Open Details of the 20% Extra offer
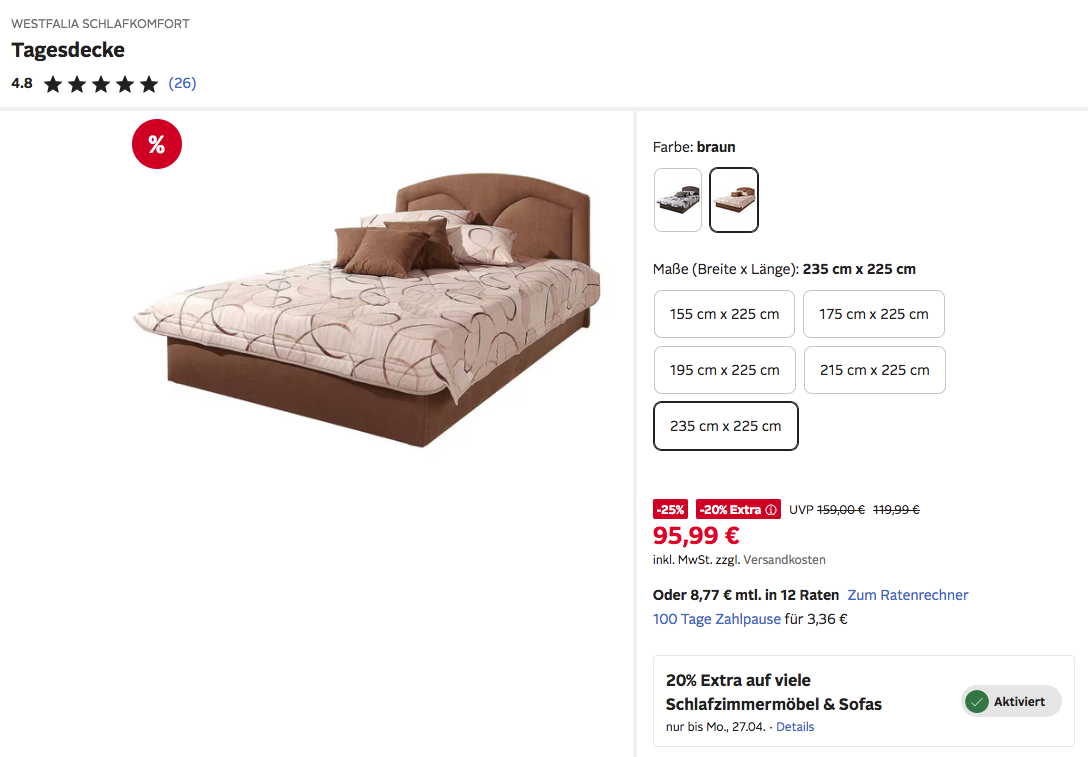Screen dimensions: 1088x757 click(x=795, y=726)
